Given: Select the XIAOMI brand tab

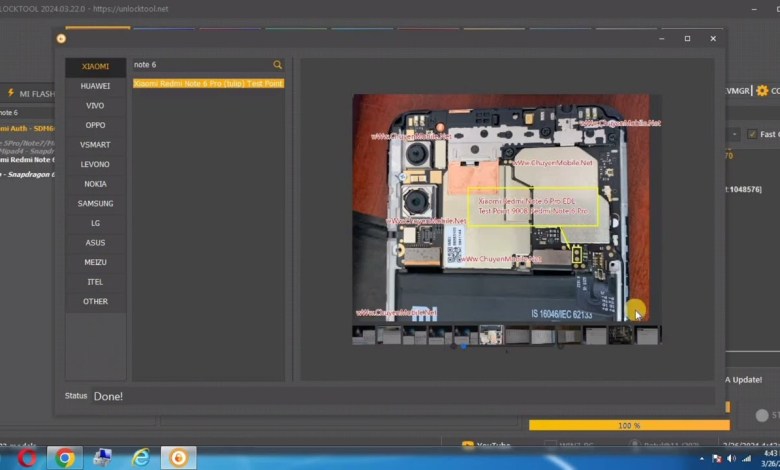Looking at the screenshot, I should click(x=96, y=67).
